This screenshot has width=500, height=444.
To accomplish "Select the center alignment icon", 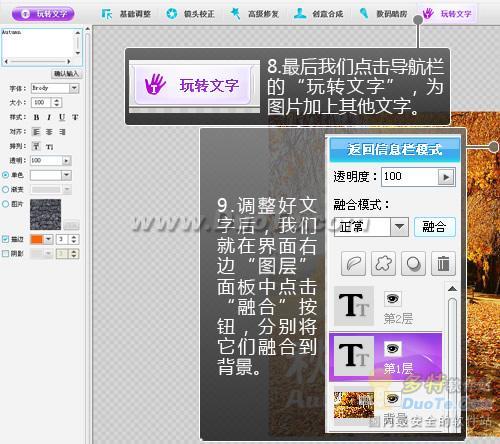I will [49, 132].
